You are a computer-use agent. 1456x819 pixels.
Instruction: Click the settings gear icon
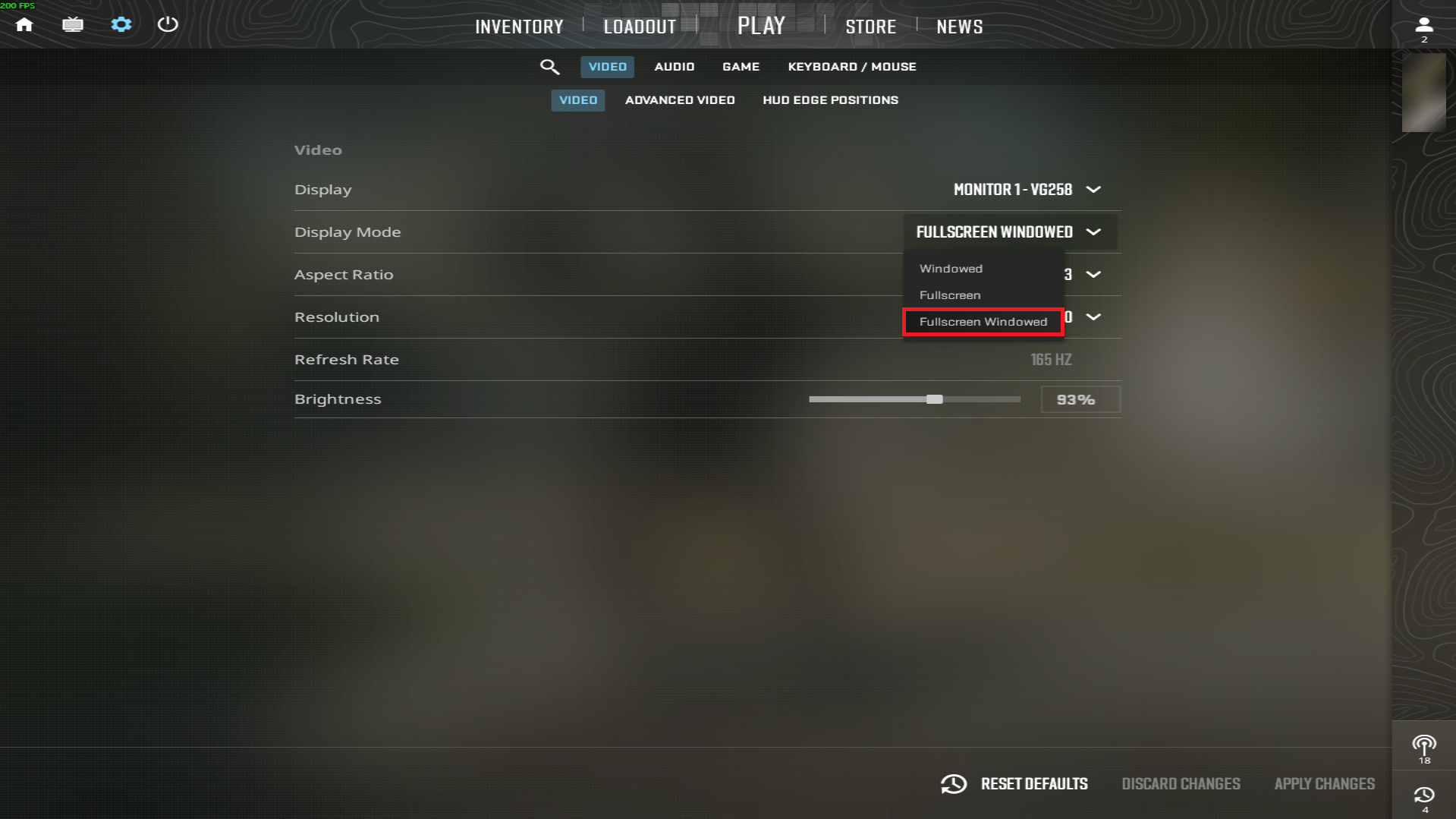tap(121, 24)
